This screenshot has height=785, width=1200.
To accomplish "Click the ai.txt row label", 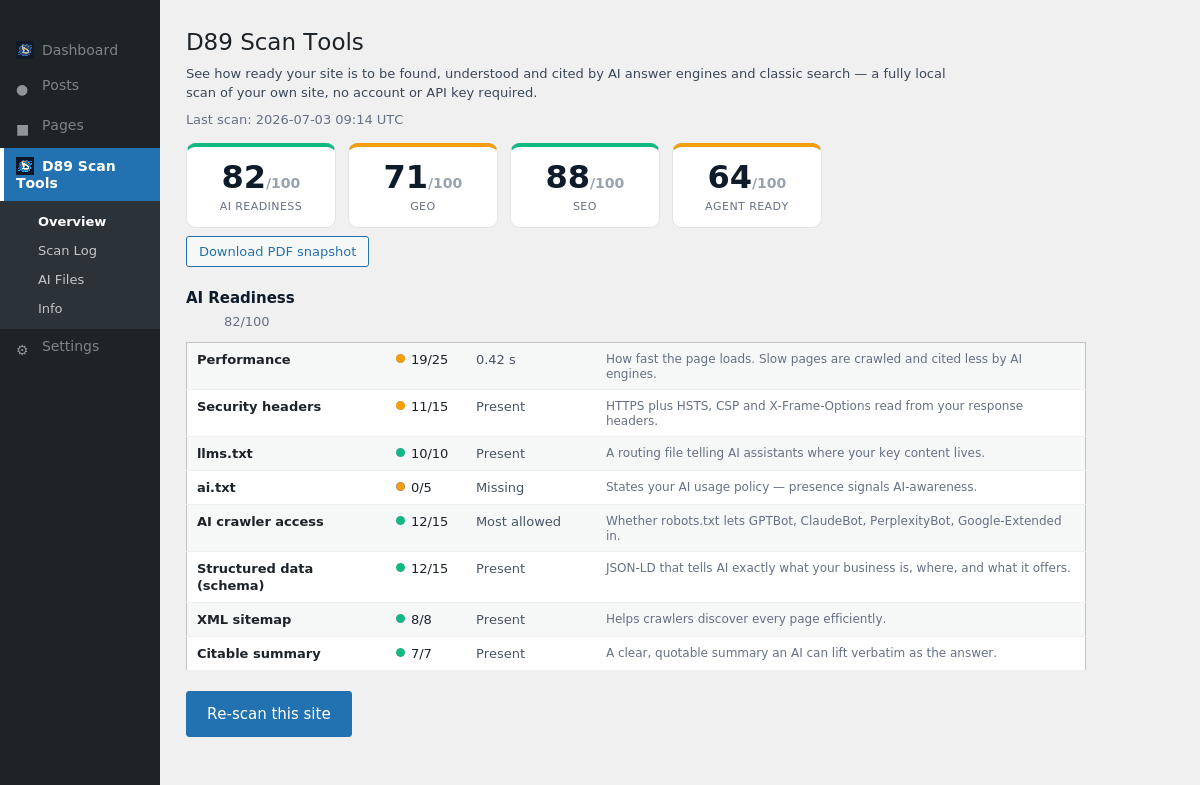I will 216,488.
